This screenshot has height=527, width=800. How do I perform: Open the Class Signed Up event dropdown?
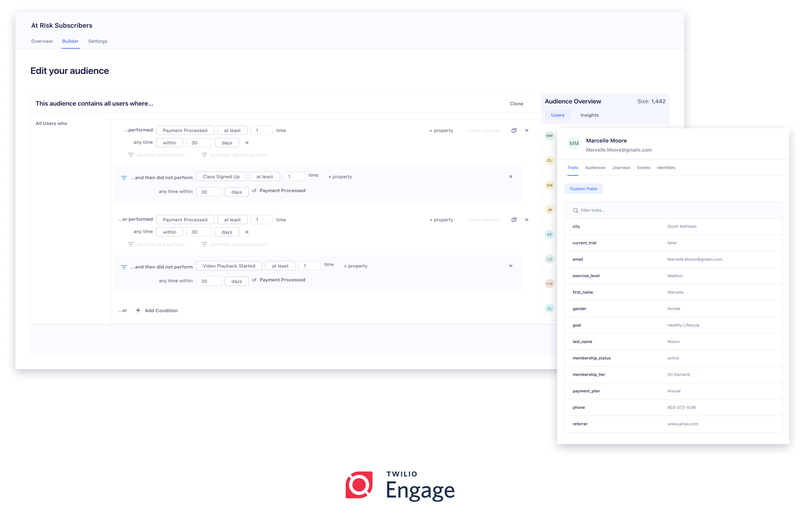(221, 177)
